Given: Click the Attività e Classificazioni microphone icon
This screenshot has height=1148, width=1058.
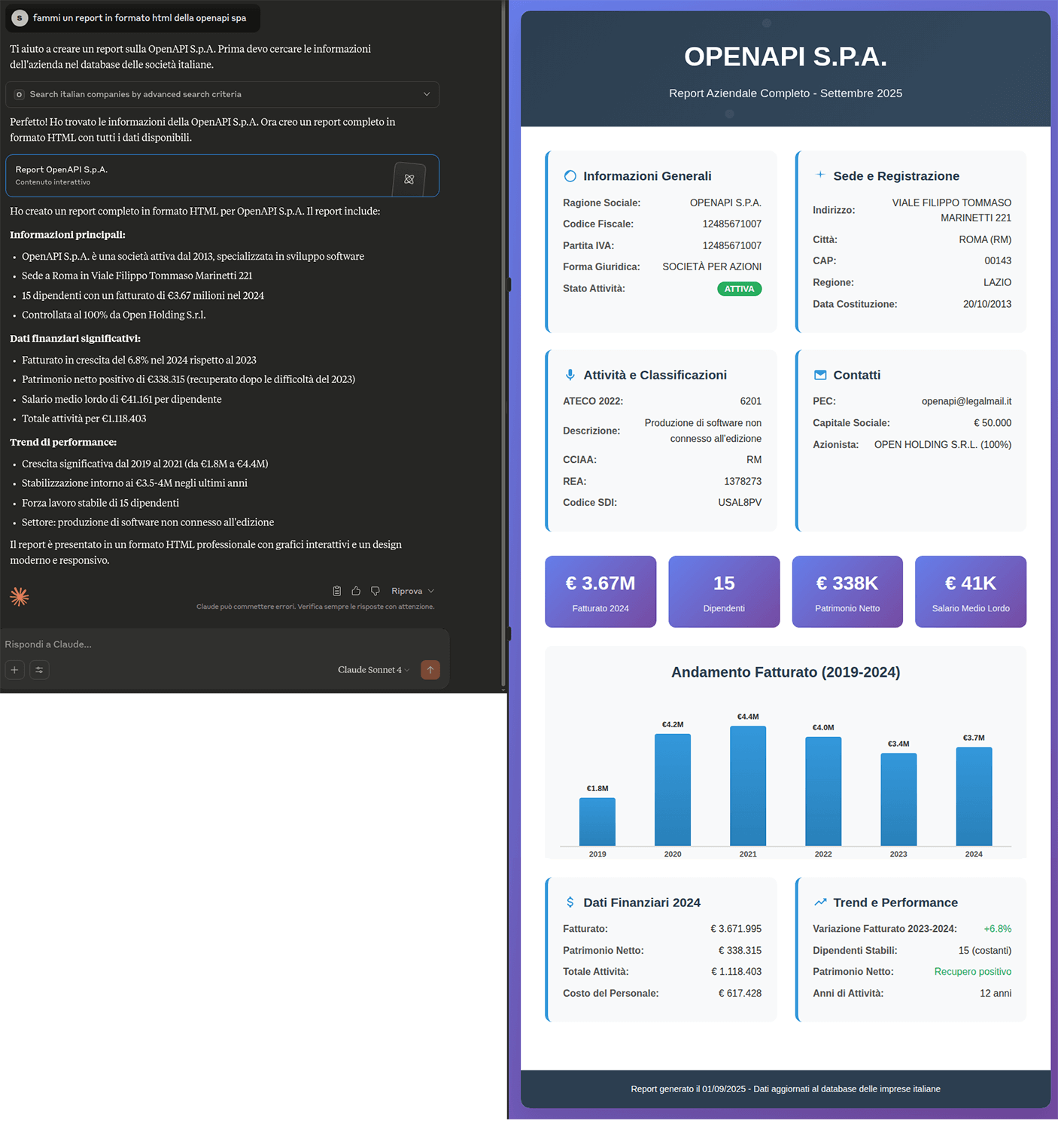Looking at the screenshot, I should (x=570, y=375).
